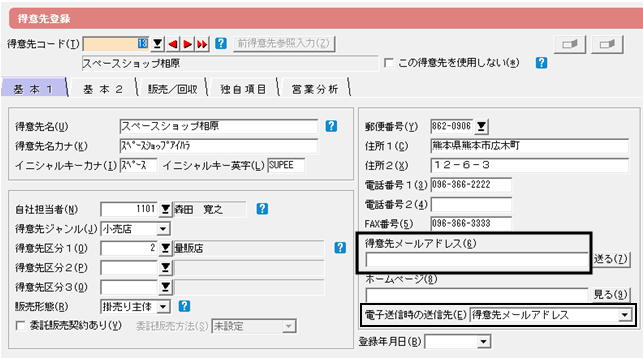Screen dimensions: 643x362
Task: Go to next customer record (red right arrow)
Action: point(187,43)
